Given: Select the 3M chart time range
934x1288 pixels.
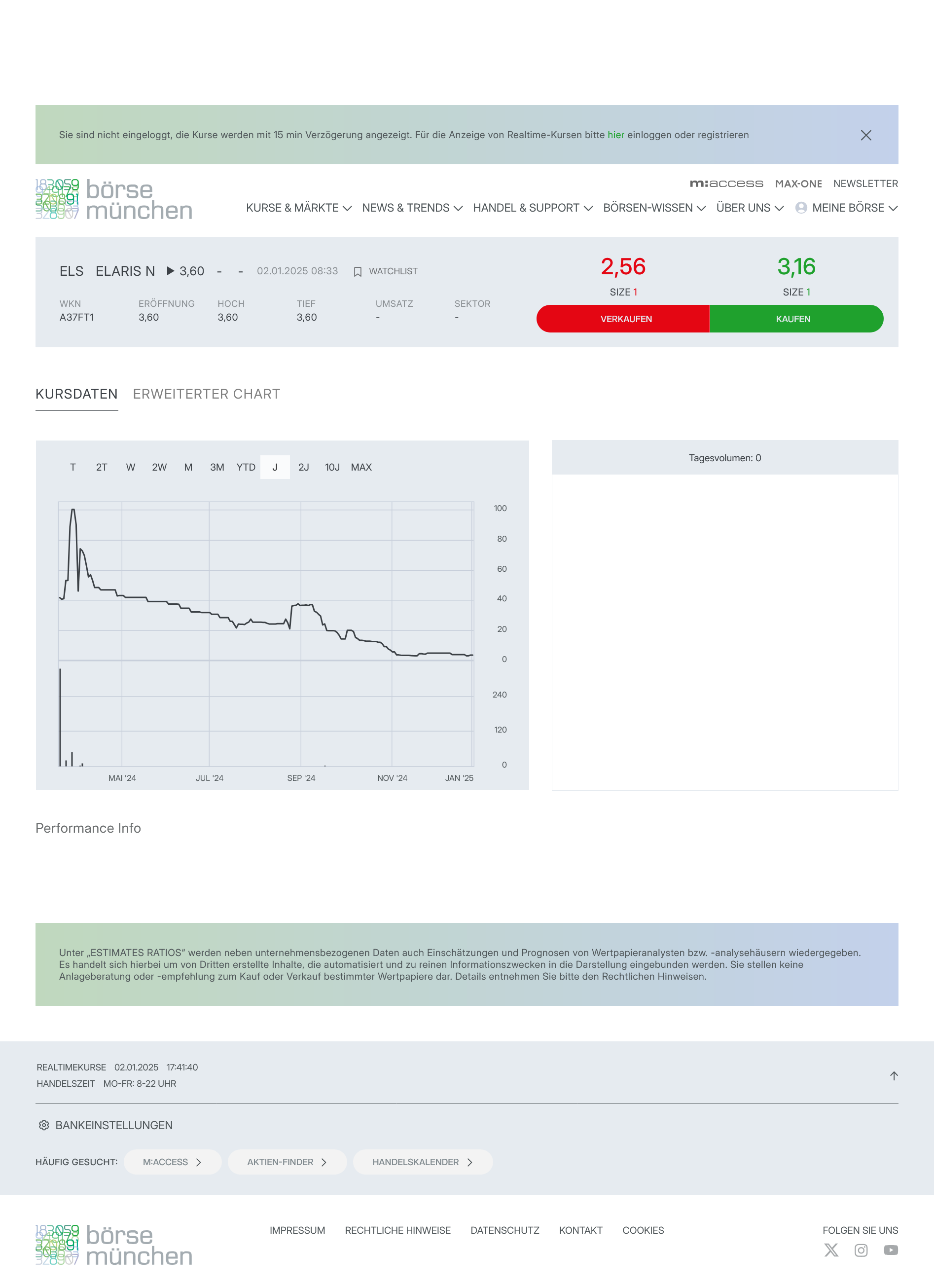Looking at the screenshot, I should [217, 467].
